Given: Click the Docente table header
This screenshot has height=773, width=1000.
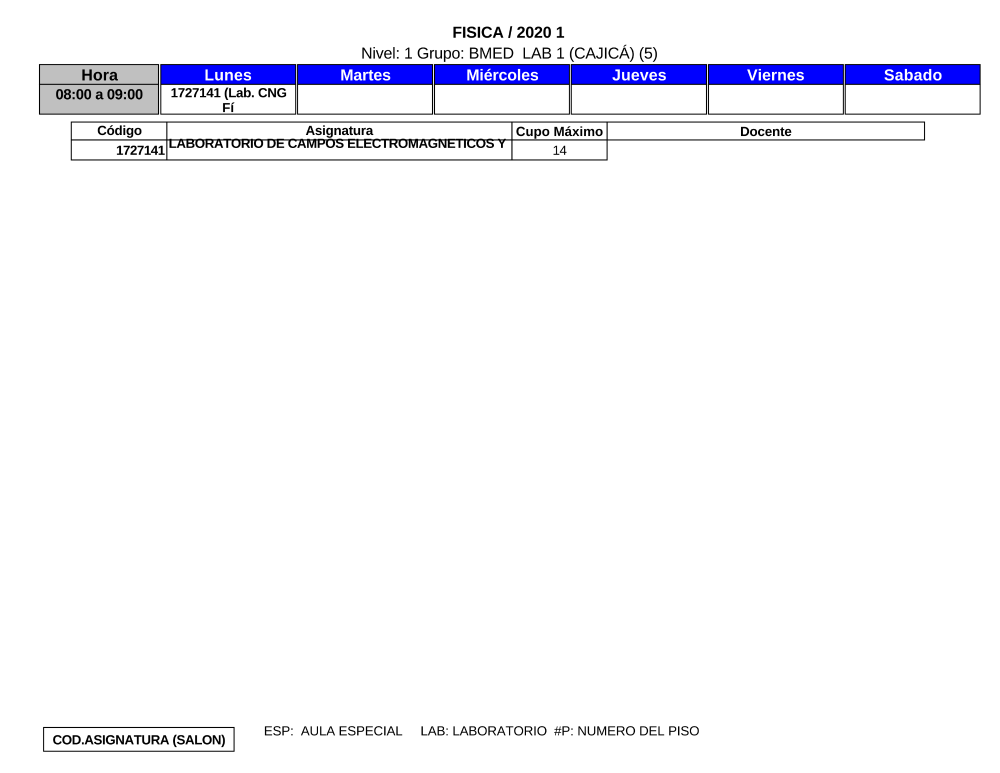Looking at the screenshot, I should click(765, 131).
